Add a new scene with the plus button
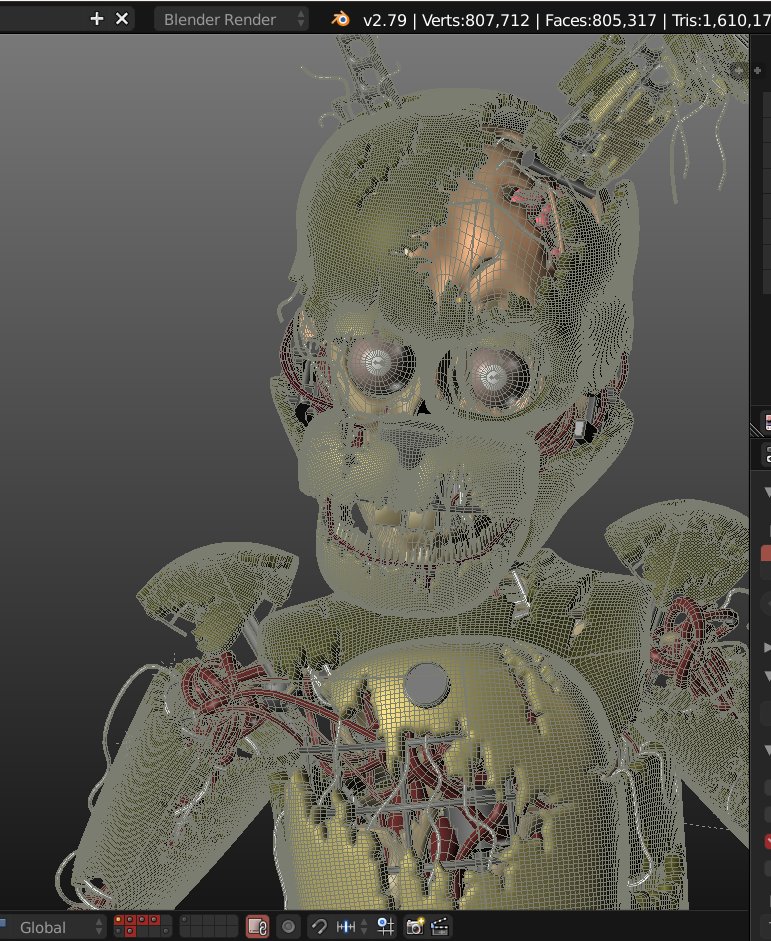The image size is (771, 941). pyautogui.click(x=96, y=19)
